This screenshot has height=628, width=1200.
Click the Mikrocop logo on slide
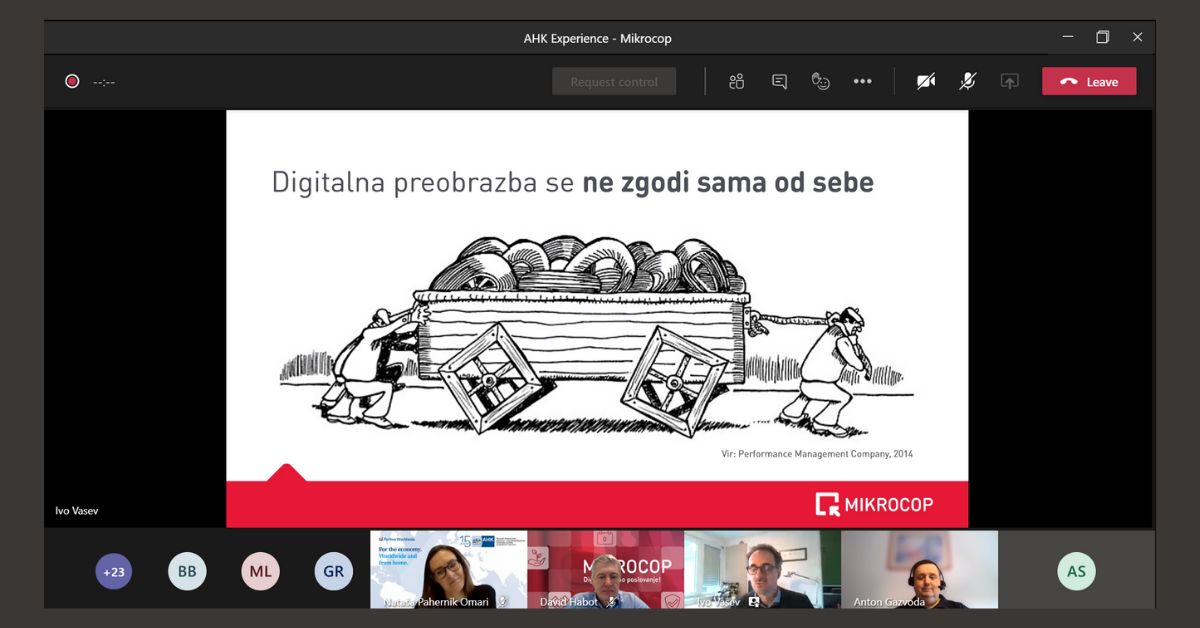coord(874,504)
